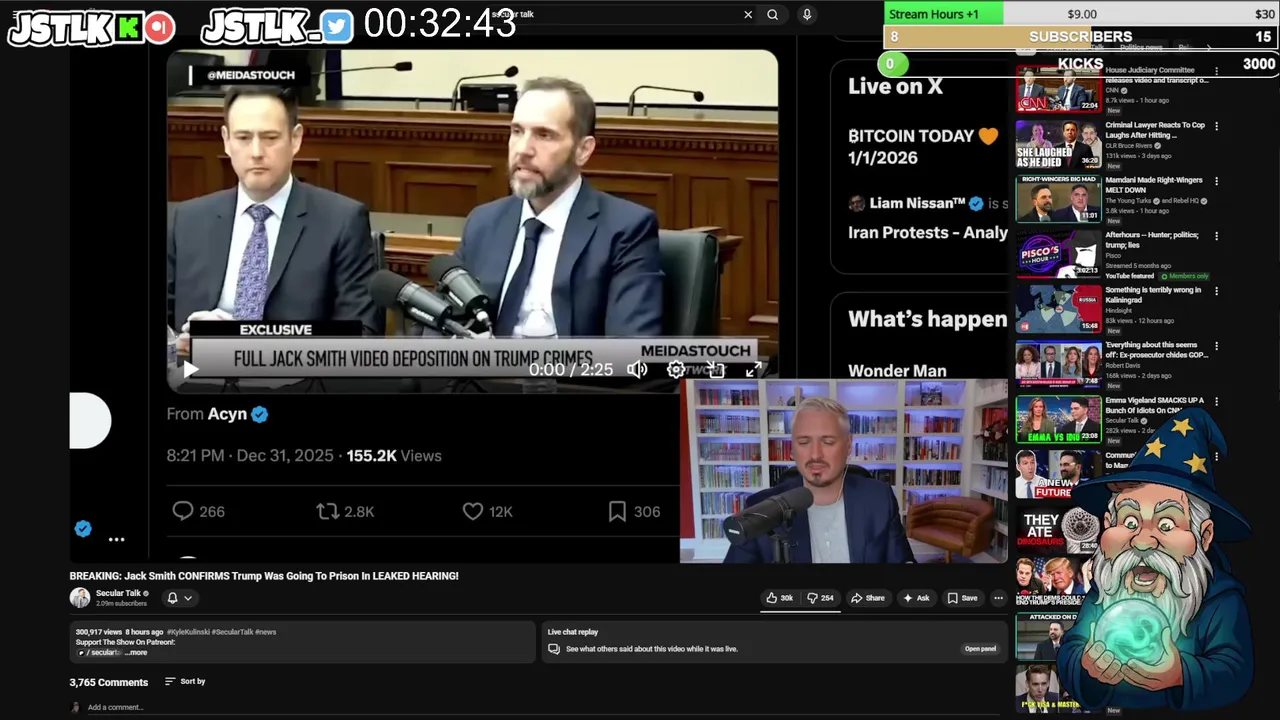Viewport: 1280px width, 720px height.
Task: Open 'Everything about this seems off' thumbnail
Action: tap(1058, 363)
